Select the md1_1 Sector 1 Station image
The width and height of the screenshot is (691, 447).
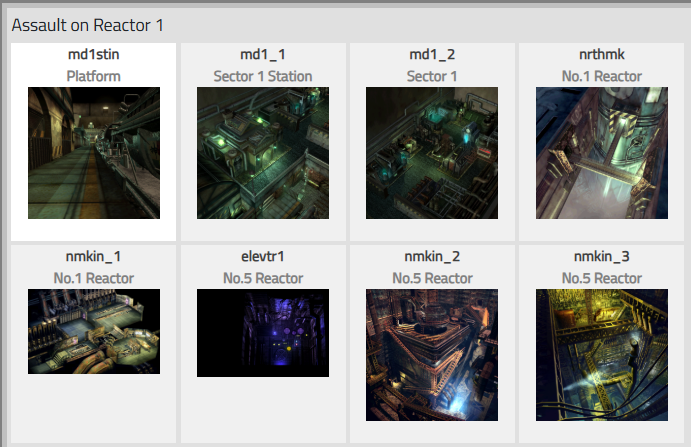click(x=263, y=153)
